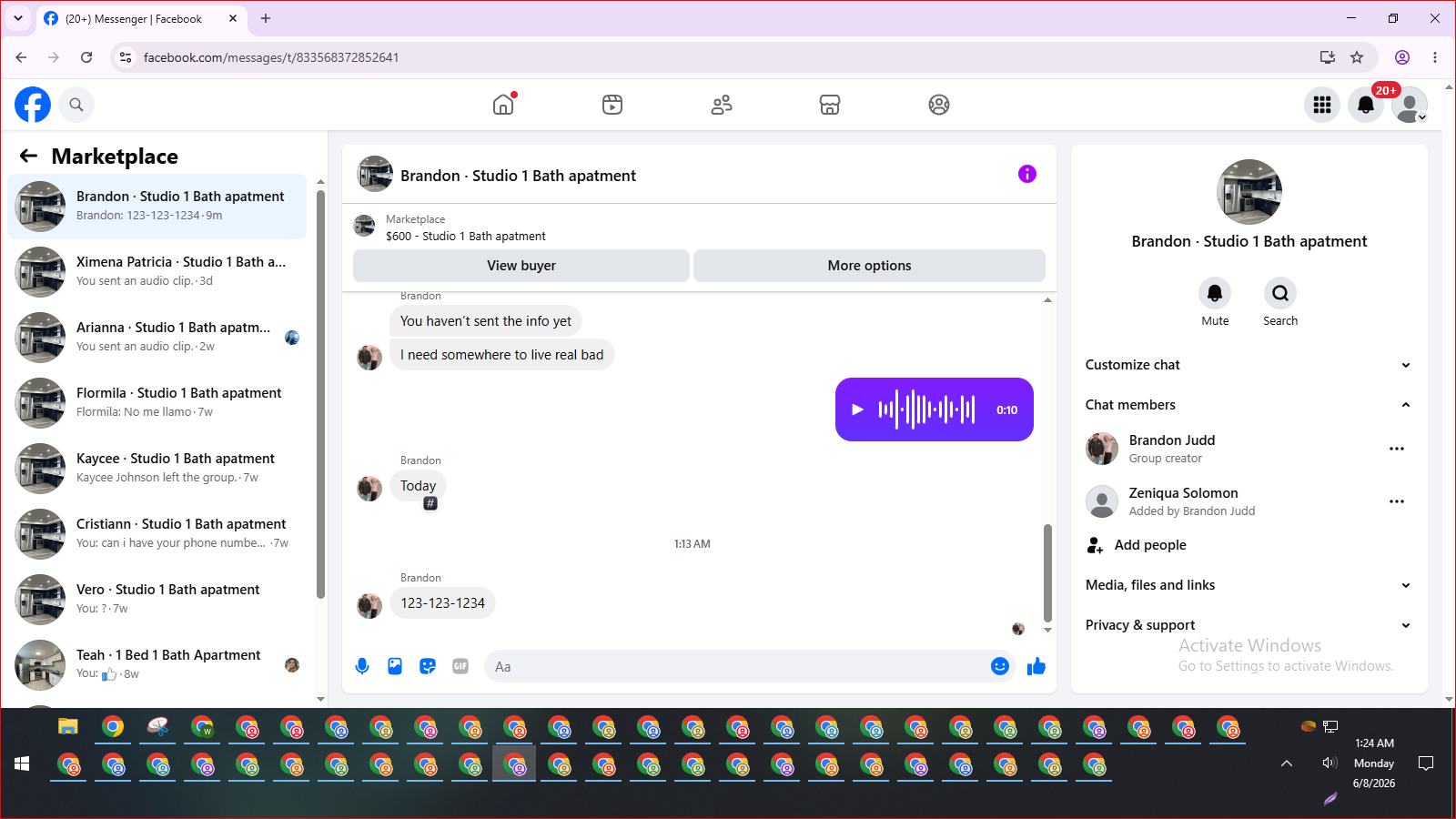Choose a sticker from the sticker icon

(x=428, y=666)
